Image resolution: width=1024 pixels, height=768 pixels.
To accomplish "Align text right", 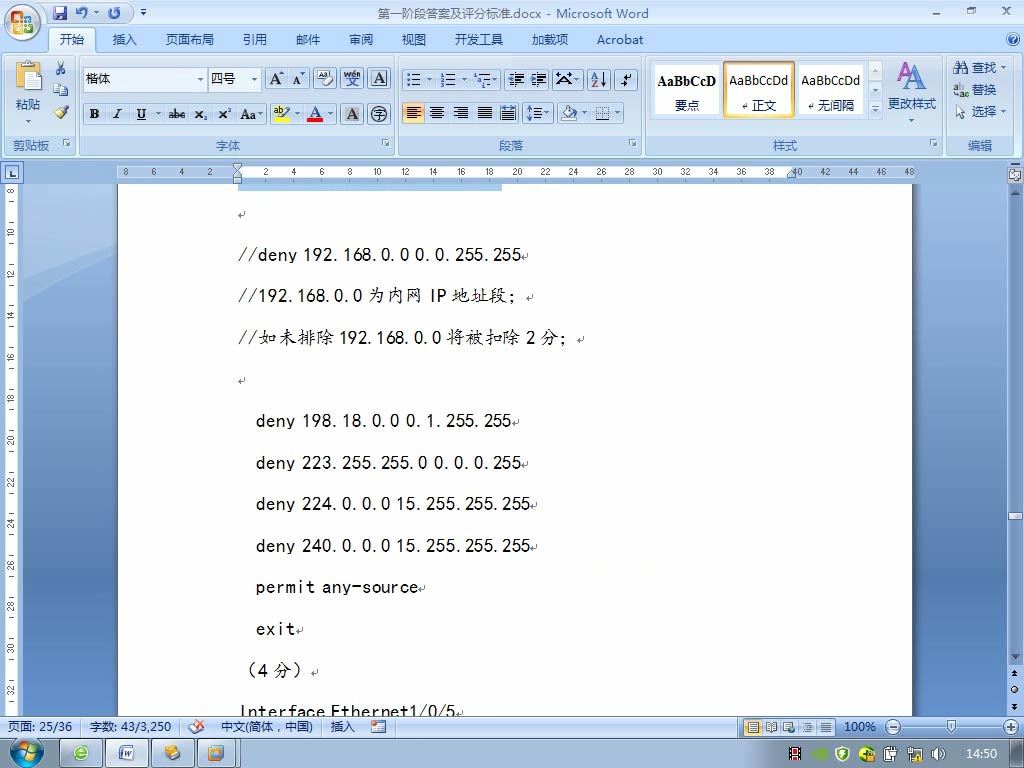I will pyautogui.click(x=461, y=112).
